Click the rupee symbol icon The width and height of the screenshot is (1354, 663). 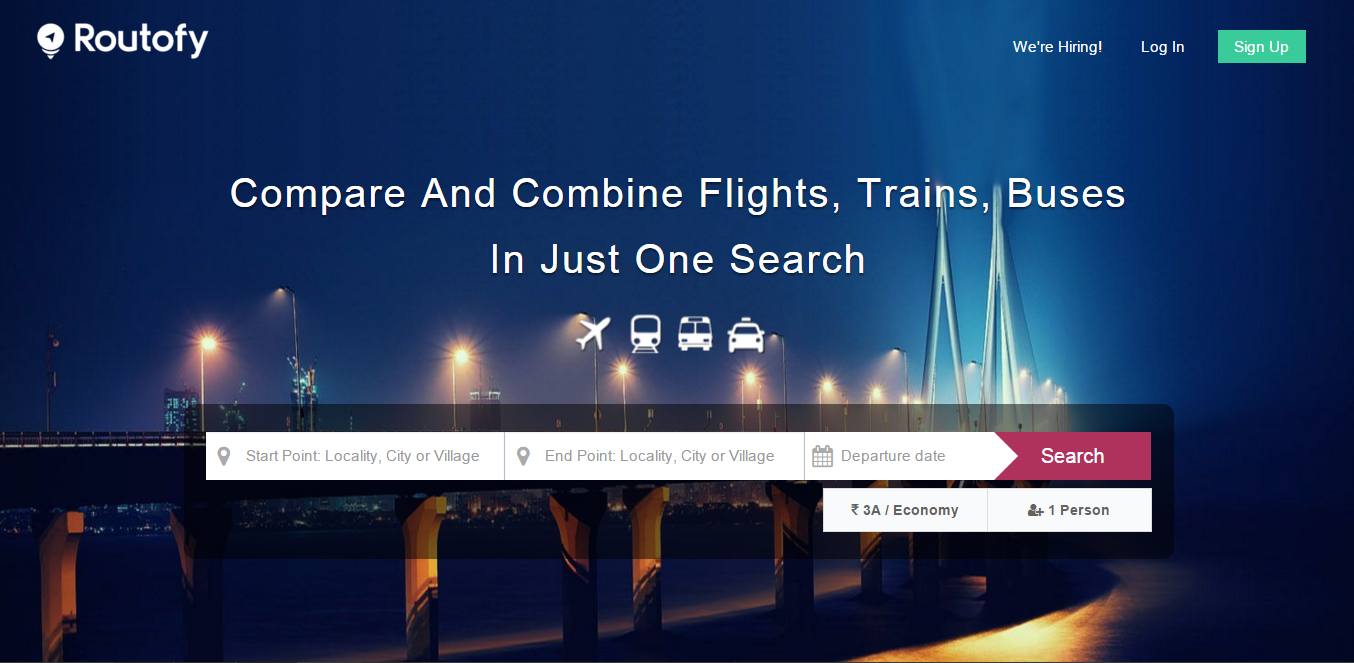855,509
